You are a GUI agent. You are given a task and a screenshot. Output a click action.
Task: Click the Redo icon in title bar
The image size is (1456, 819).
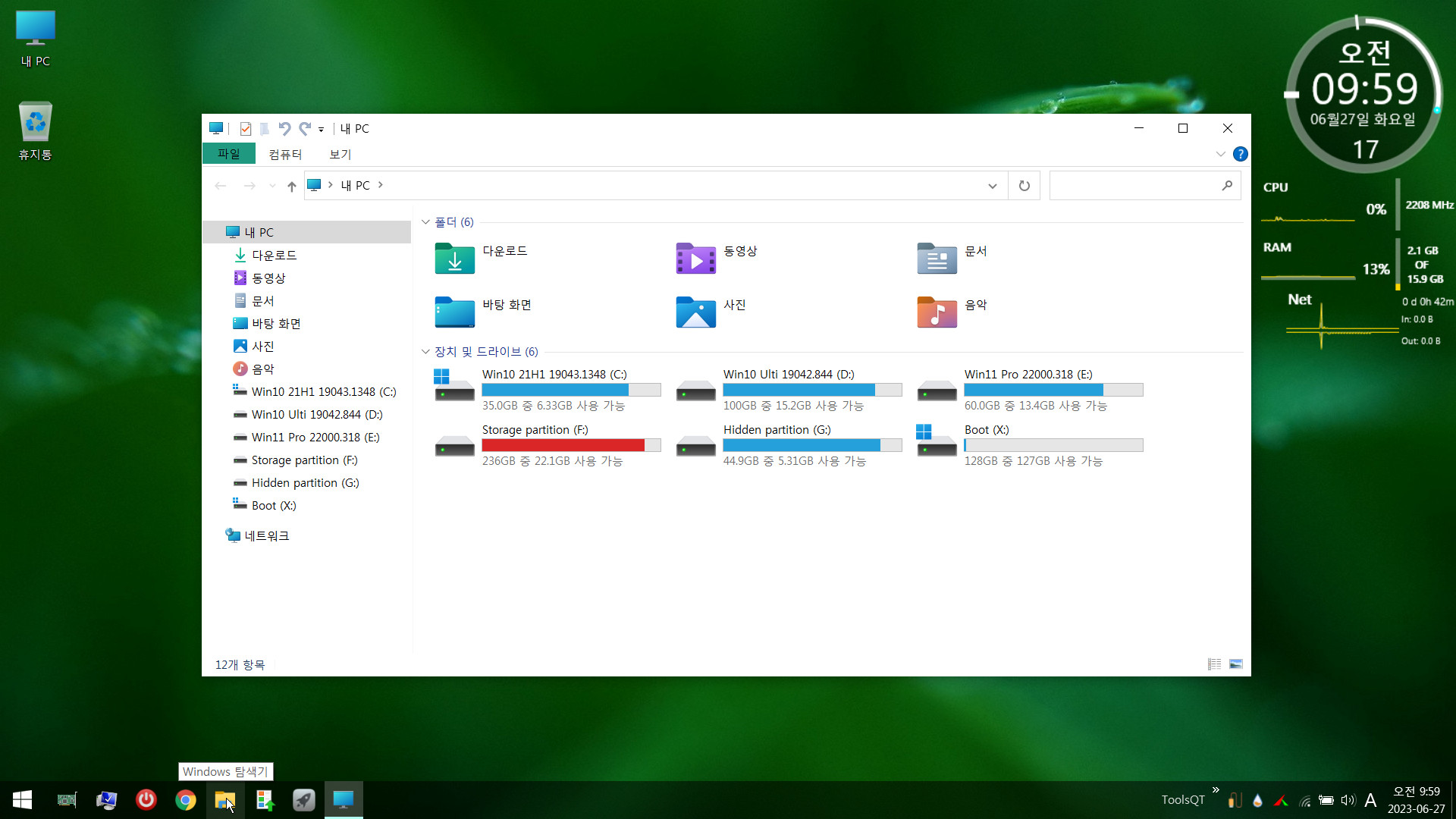click(x=305, y=129)
